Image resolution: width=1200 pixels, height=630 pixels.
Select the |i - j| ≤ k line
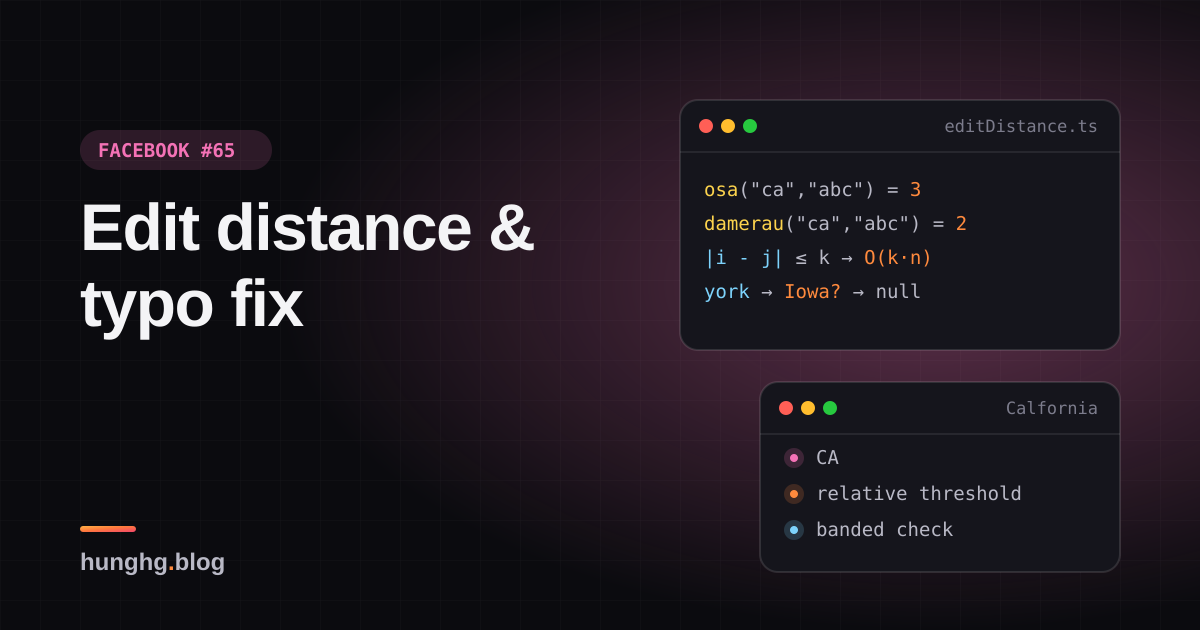pos(818,258)
